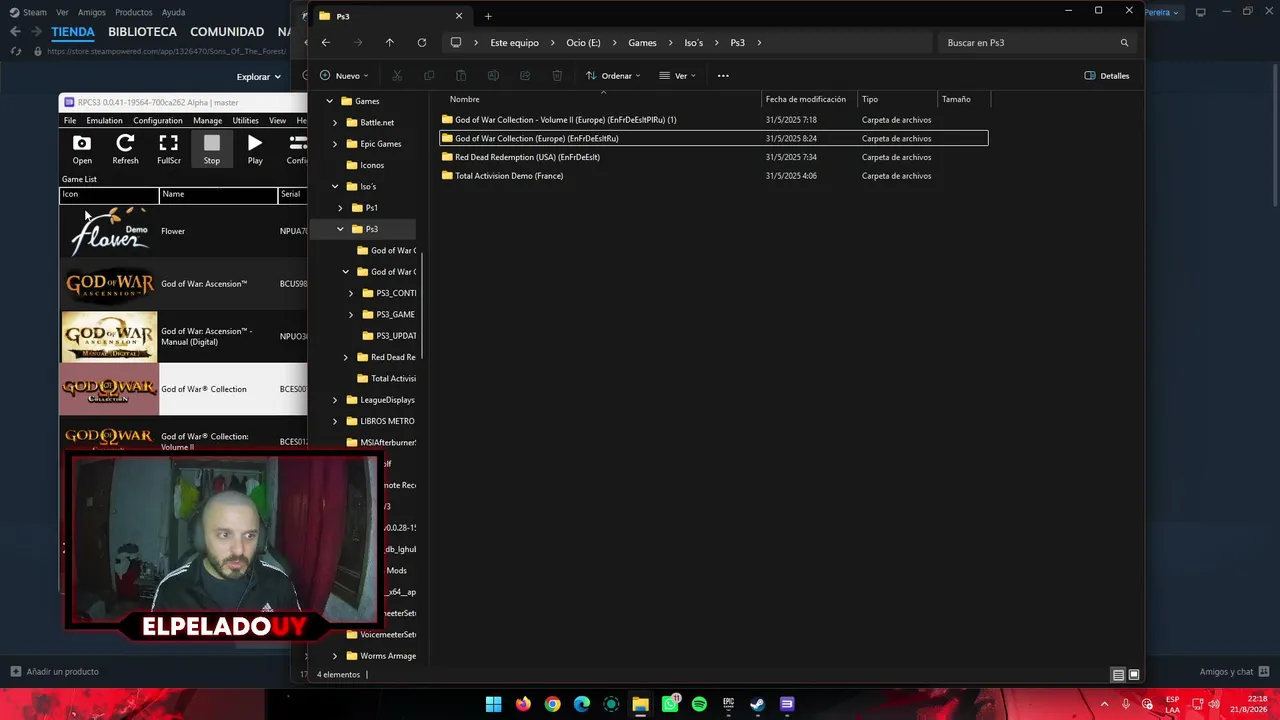Open Spotify from the taskbar
This screenshot has width=1280, height=720.
click(x=699, y=704)
